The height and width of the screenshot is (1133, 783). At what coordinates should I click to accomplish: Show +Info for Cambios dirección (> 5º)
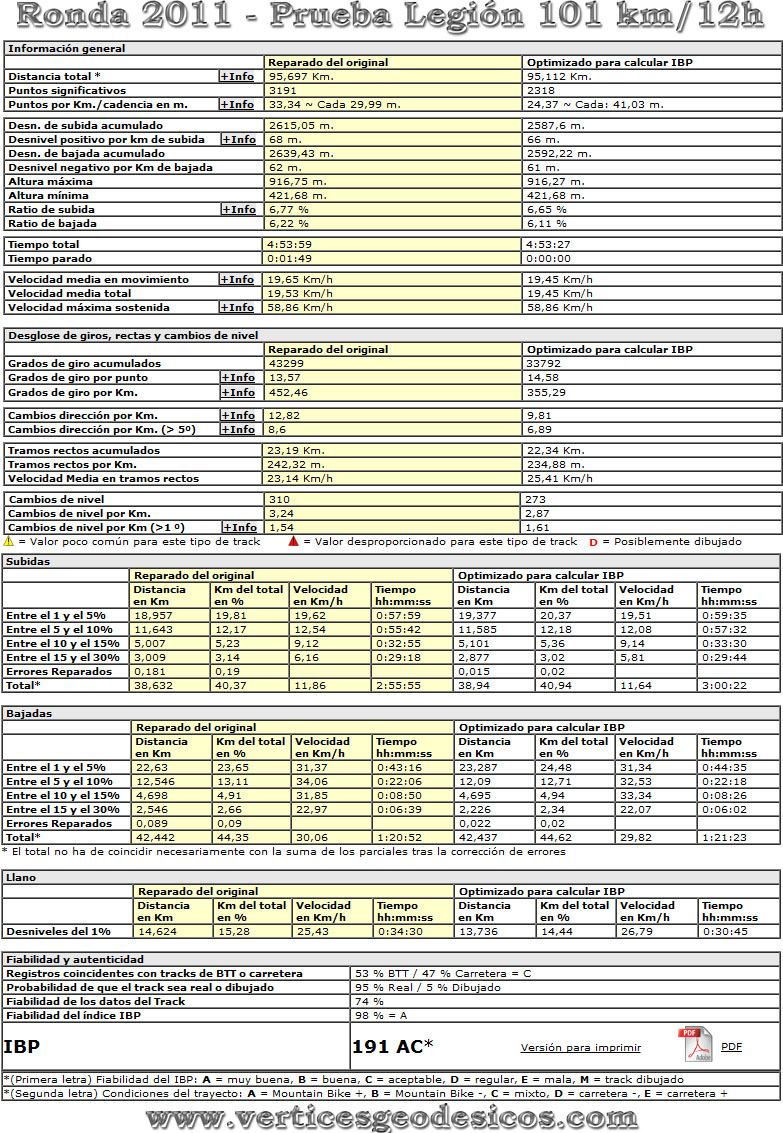[x=239, y=429]
